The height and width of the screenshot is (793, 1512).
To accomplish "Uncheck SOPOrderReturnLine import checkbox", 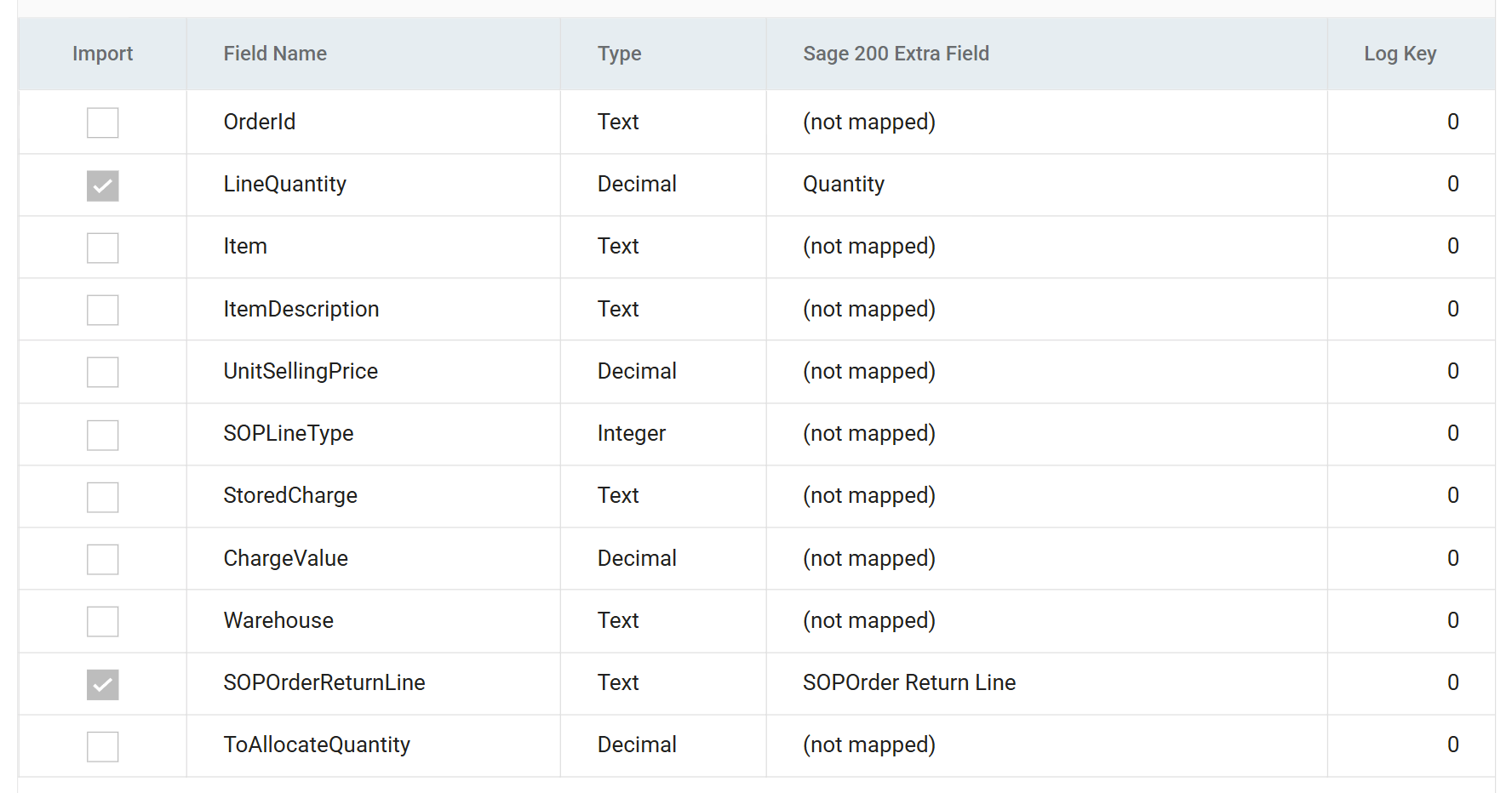I will tap(102, 684).
